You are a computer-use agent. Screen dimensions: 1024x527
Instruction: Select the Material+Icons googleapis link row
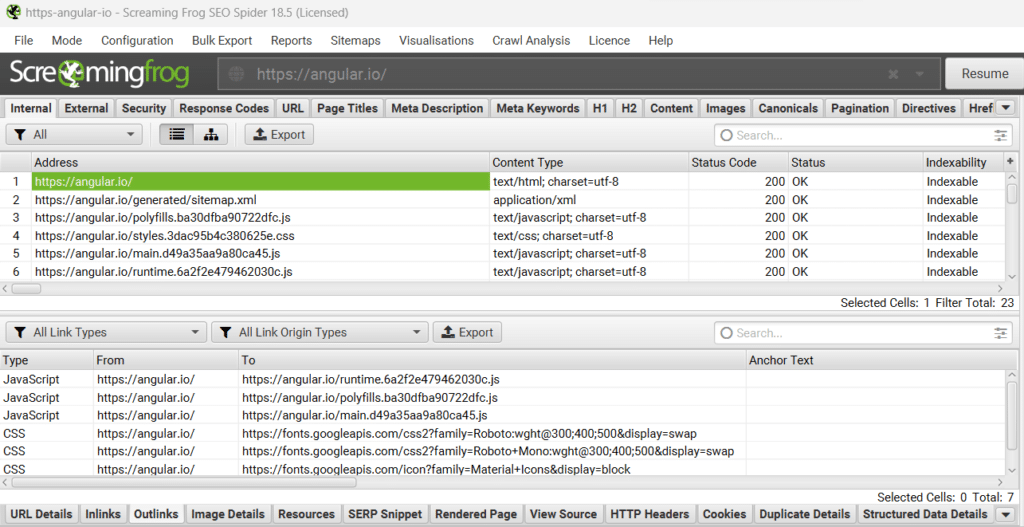tap(503, 469)
